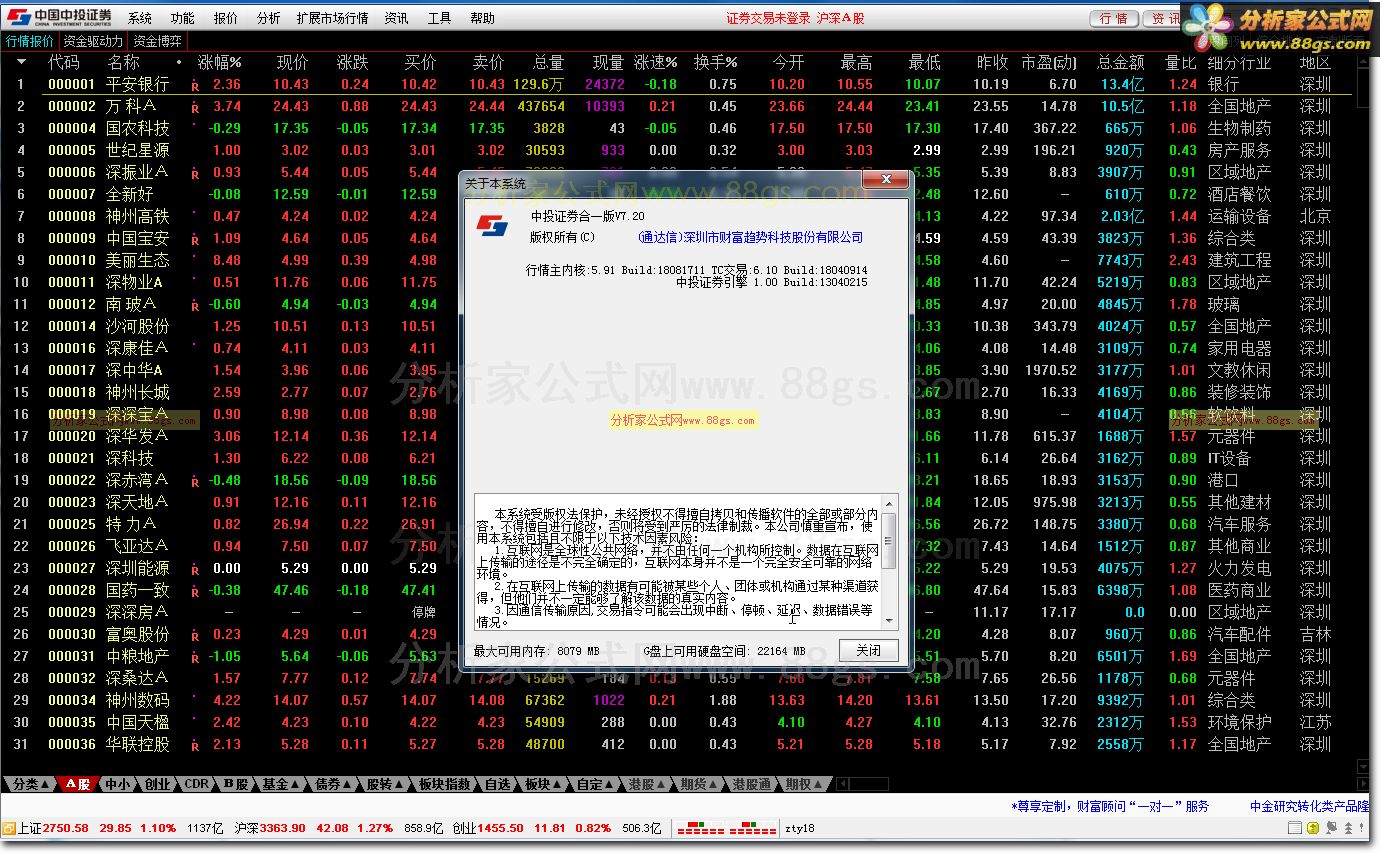Click the 中国中投证券 logo in title bar
This screenshot has width=1382, height=854.
point(59,17)
